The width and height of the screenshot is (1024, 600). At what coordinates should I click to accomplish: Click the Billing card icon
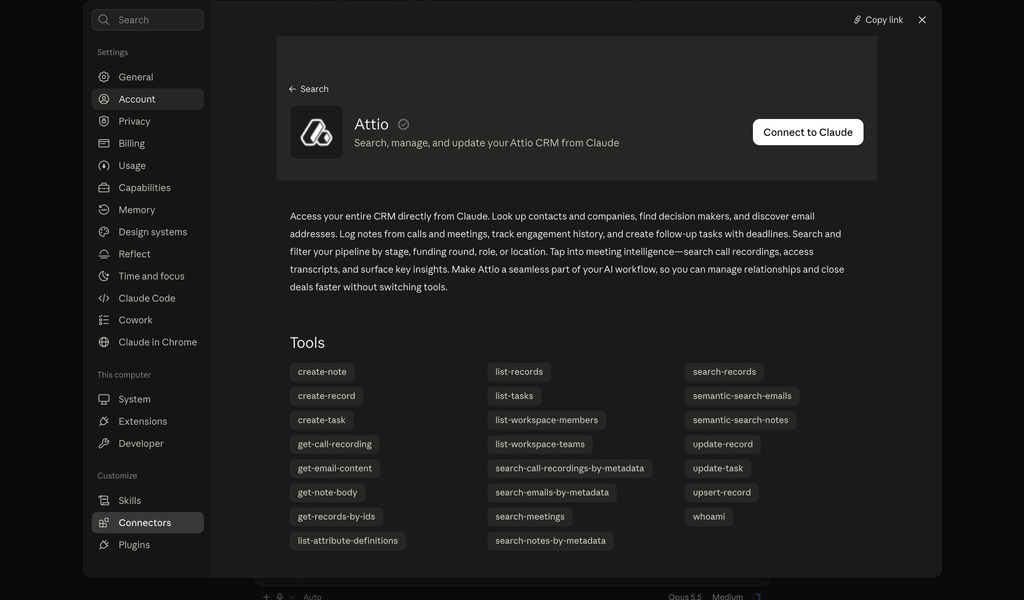coord(104,144)
